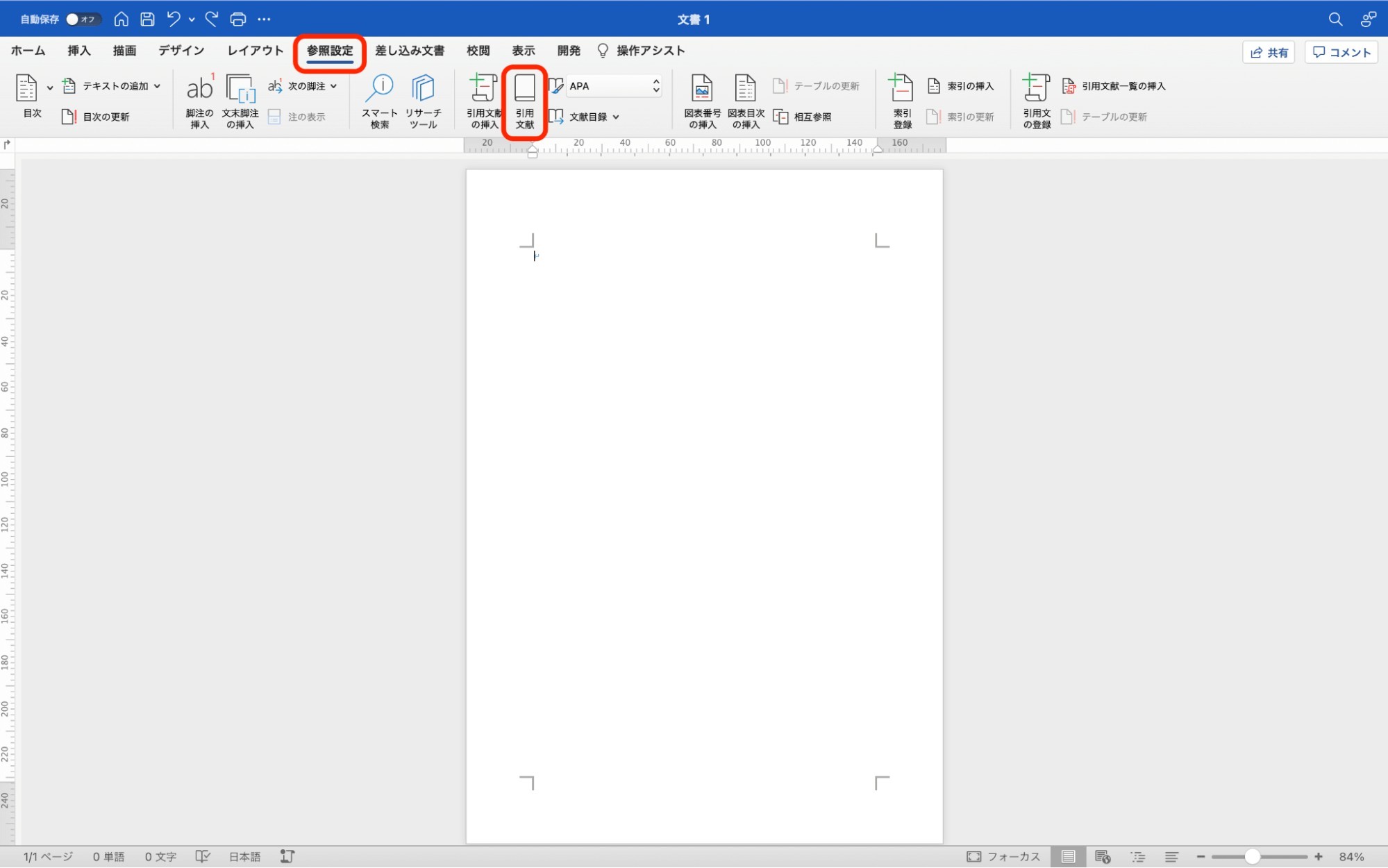The image size is (1388, 868).
Task: Click 引用文献一覧の挿入
Action: coord(1114,86)
